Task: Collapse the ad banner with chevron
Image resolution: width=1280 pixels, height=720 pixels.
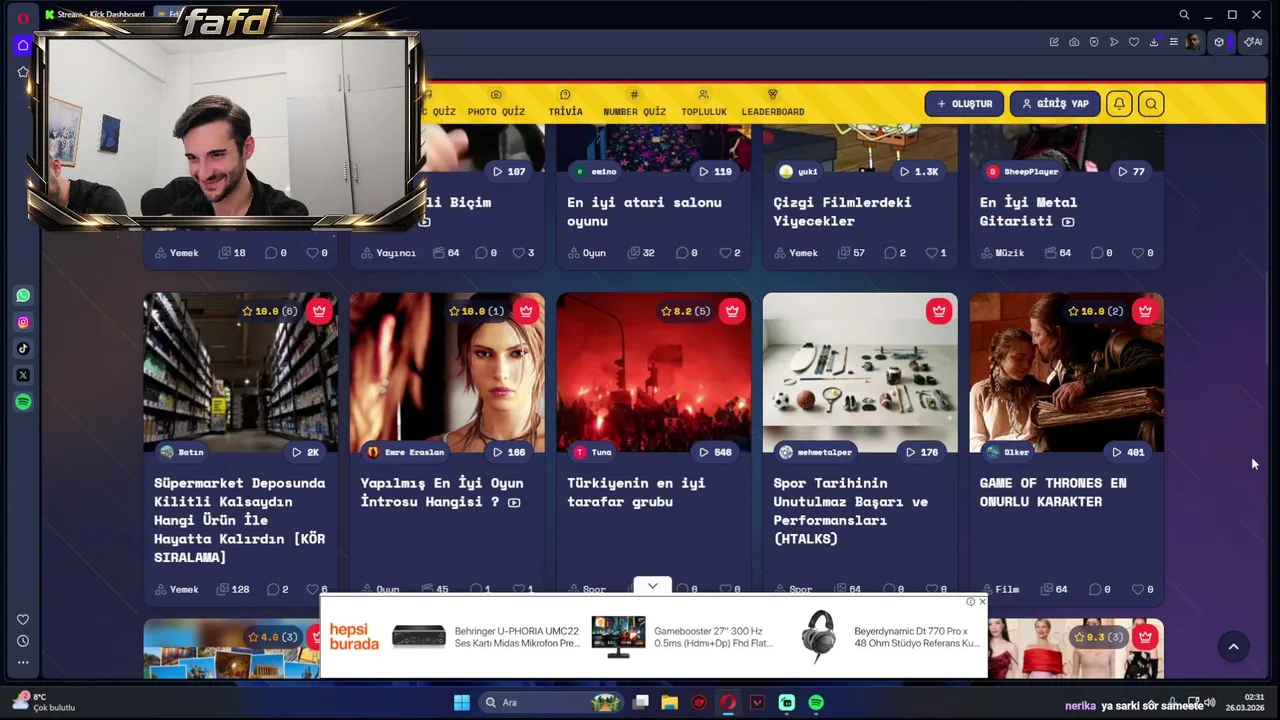Action: click(652, 586)
